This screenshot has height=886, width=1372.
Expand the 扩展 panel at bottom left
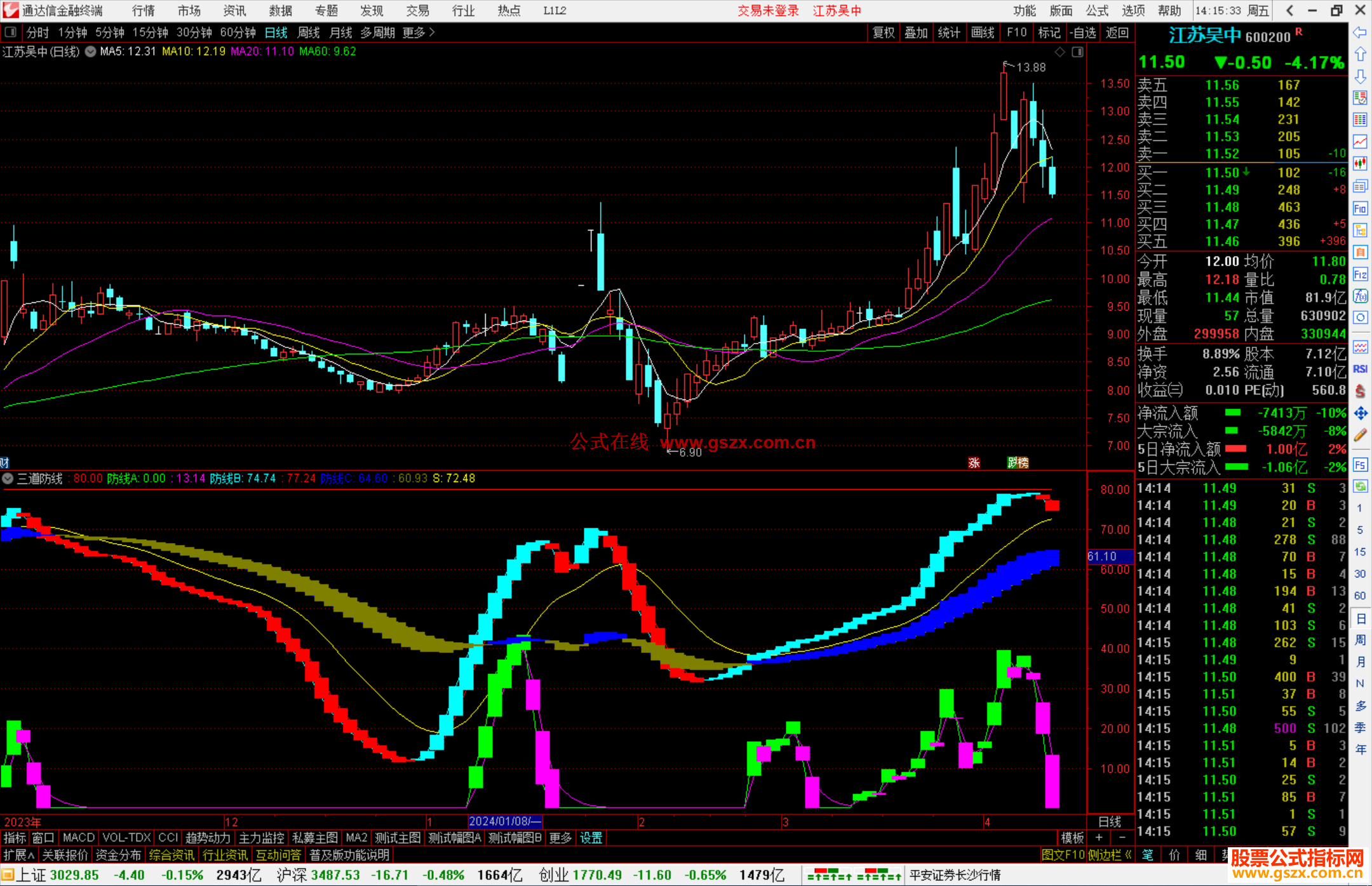(18, 855)
